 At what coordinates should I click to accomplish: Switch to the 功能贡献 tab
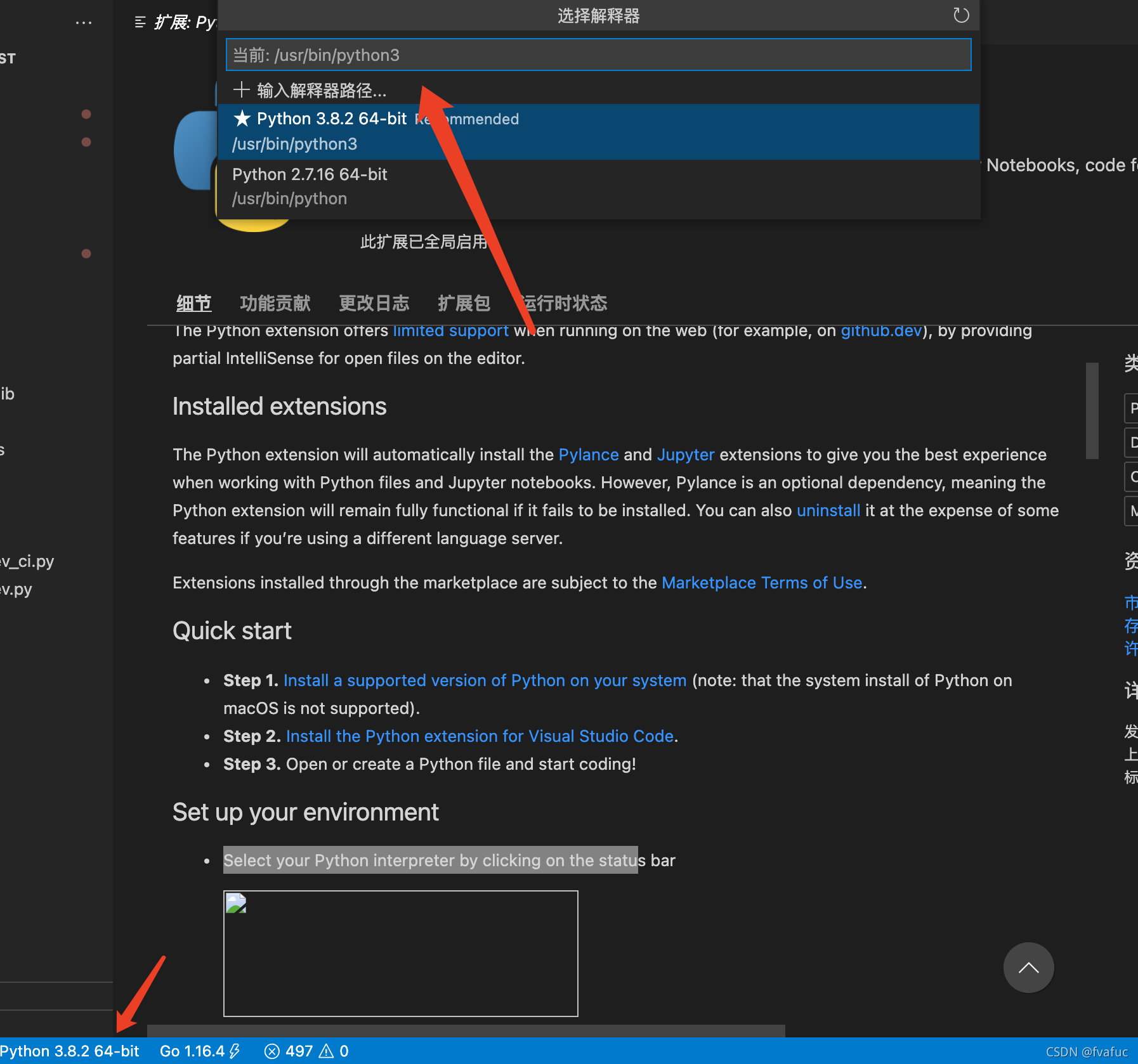coord(275,303)
